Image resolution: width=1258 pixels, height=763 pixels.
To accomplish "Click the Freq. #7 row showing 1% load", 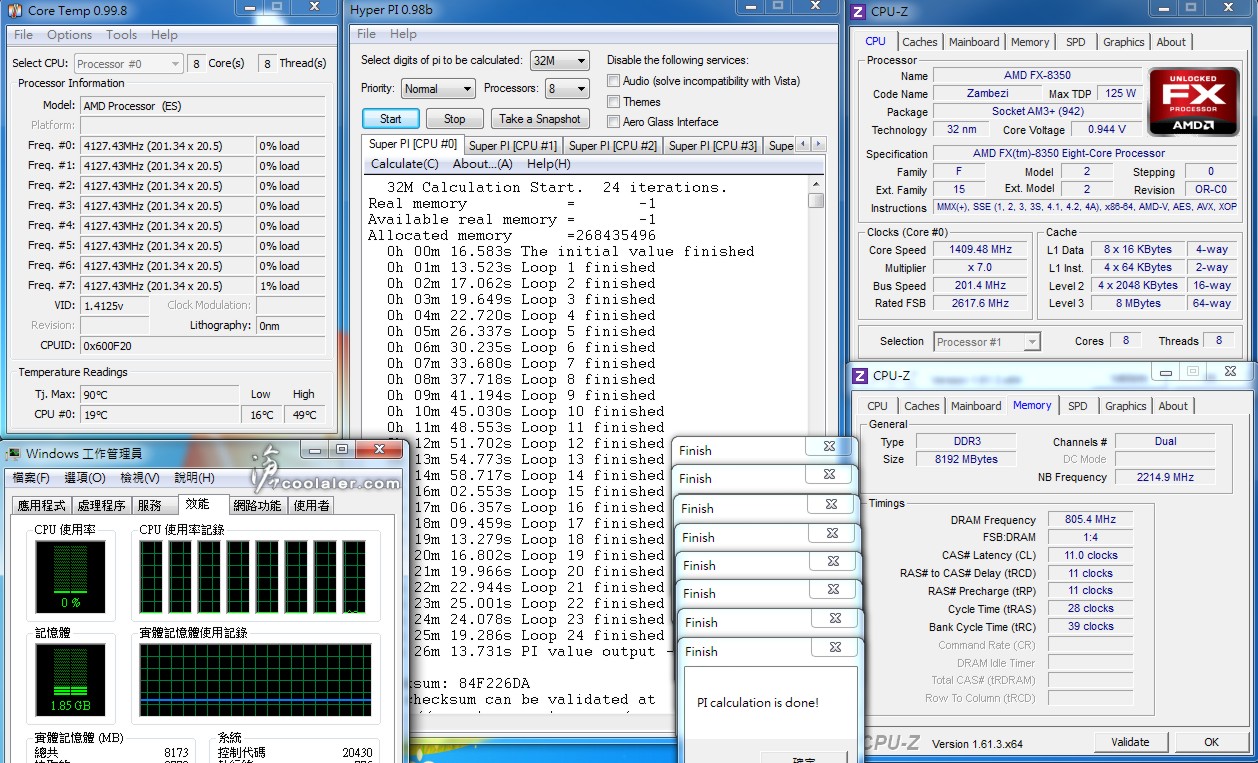I will point(177,286).
